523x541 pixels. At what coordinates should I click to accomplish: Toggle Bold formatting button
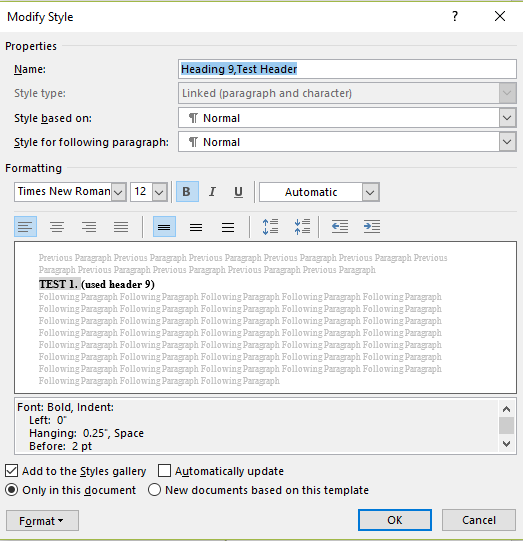click(187, 191)
